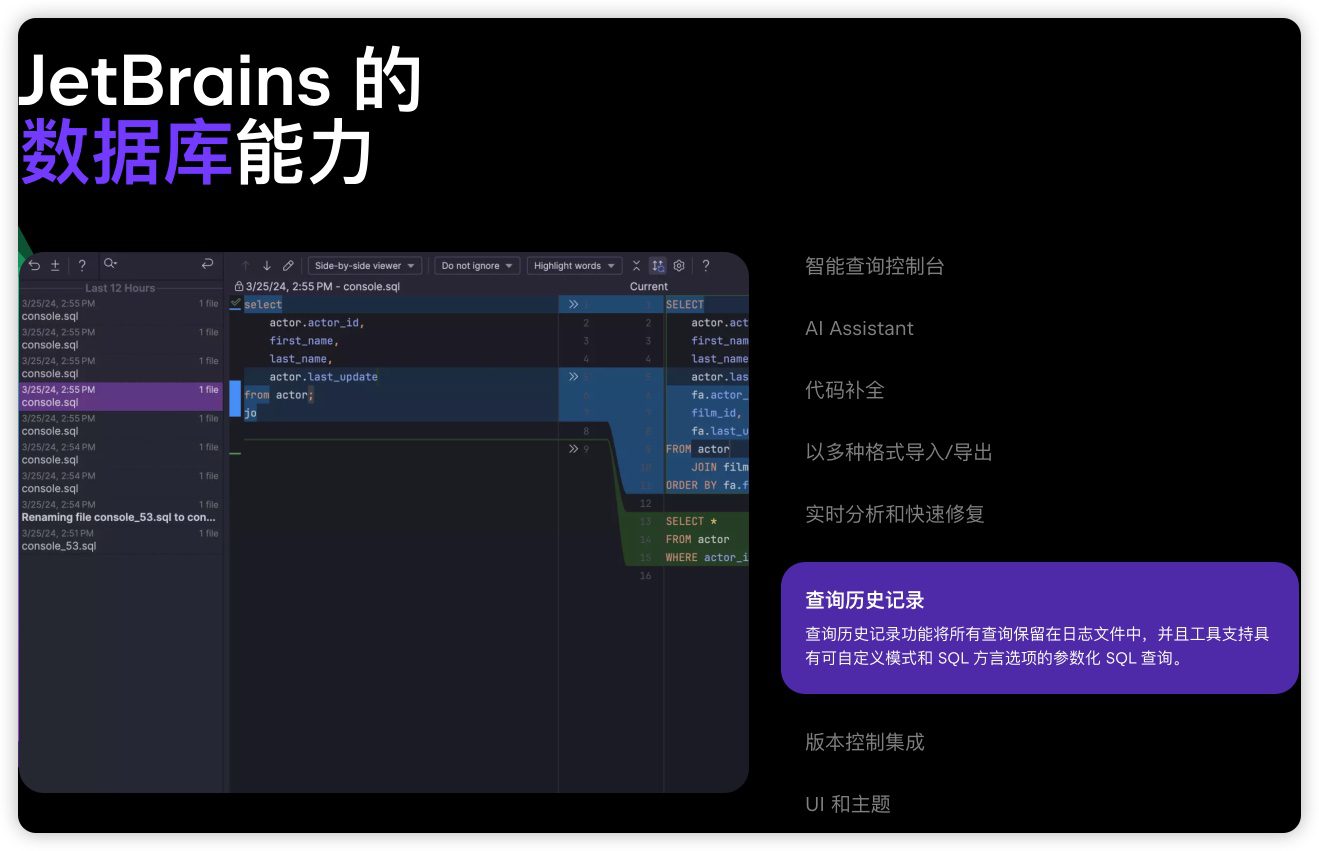Select the highlighted purple console.sql history entry

(x=120, y=396)
